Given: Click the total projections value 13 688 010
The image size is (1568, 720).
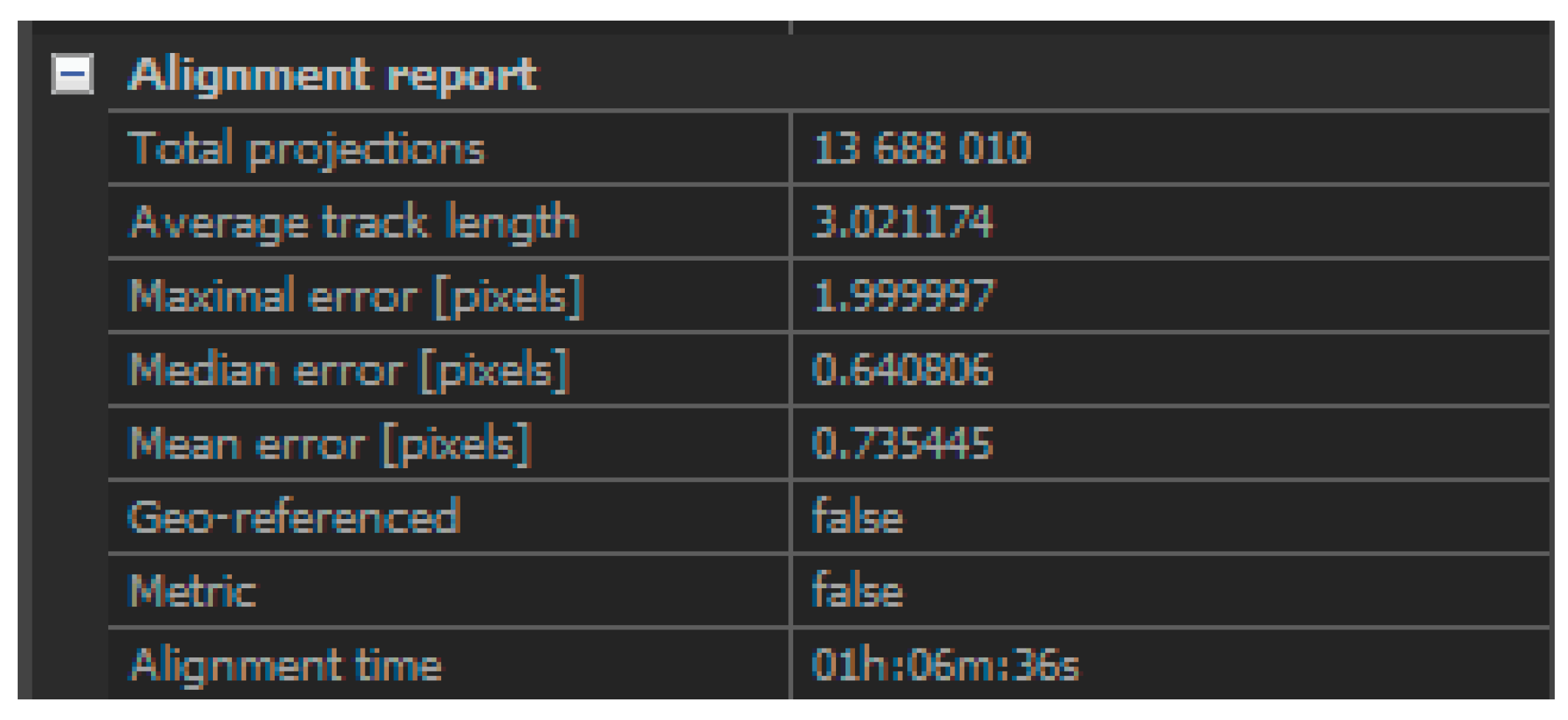Looking at the screenshot, I should (x=921, y=148).
